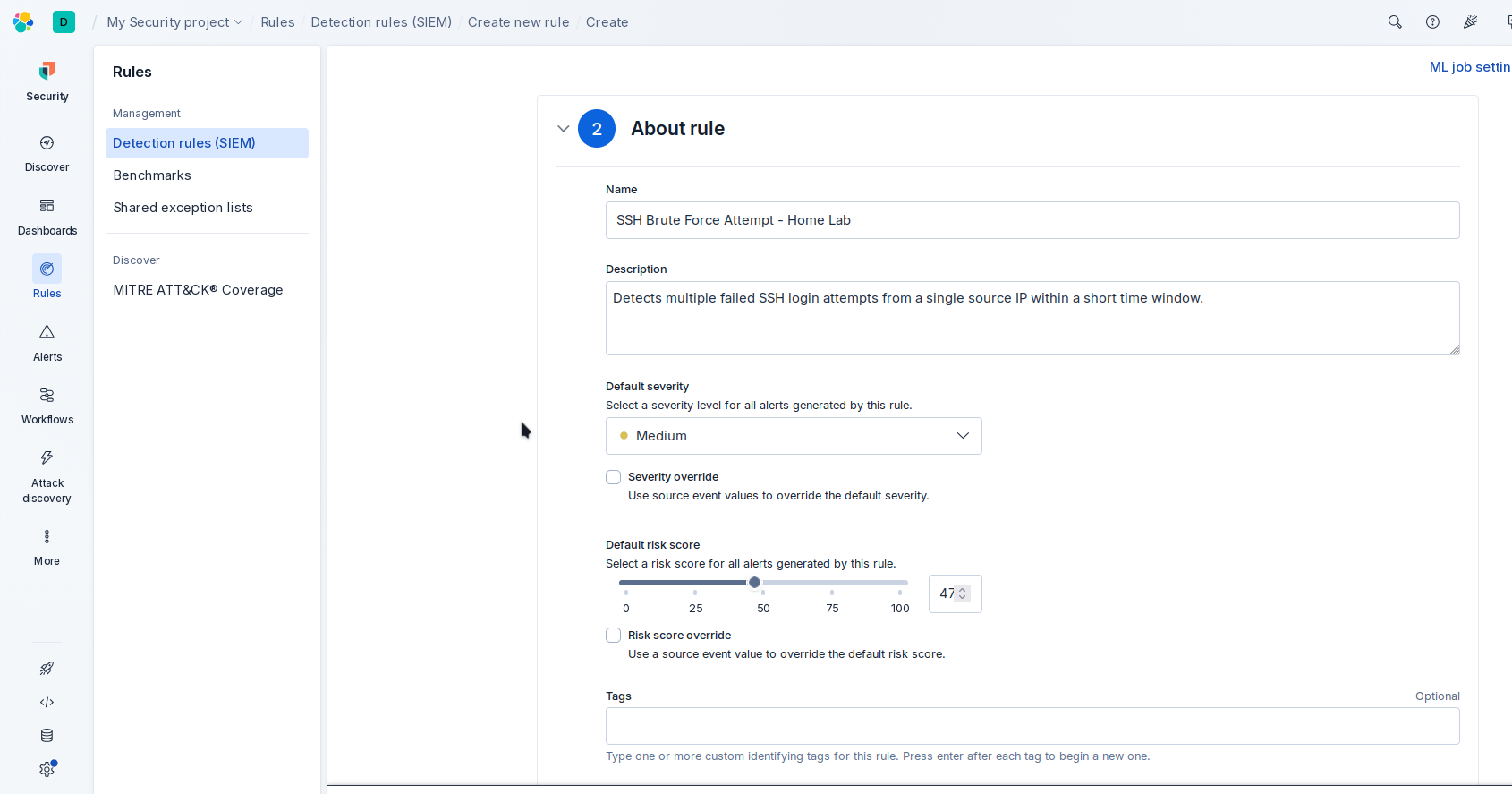Enable the Severity override checkbox

point(614,477)
